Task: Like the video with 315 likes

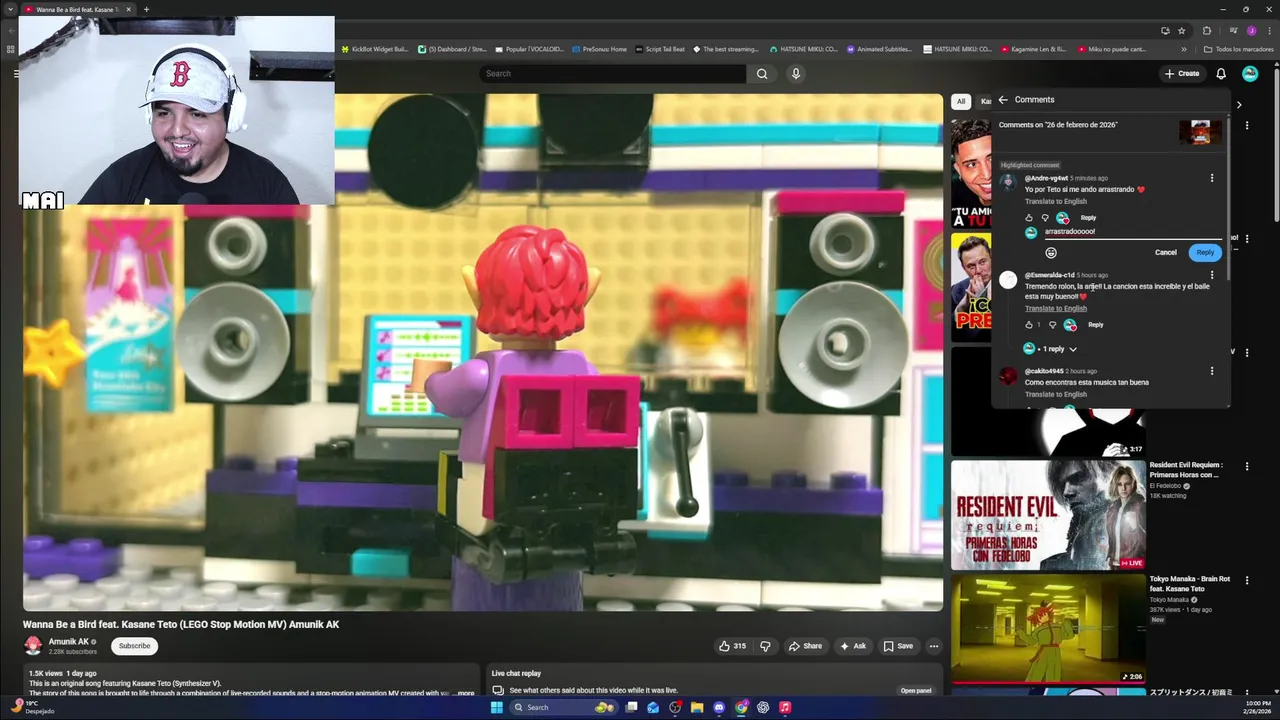Action: click(733, 646)
